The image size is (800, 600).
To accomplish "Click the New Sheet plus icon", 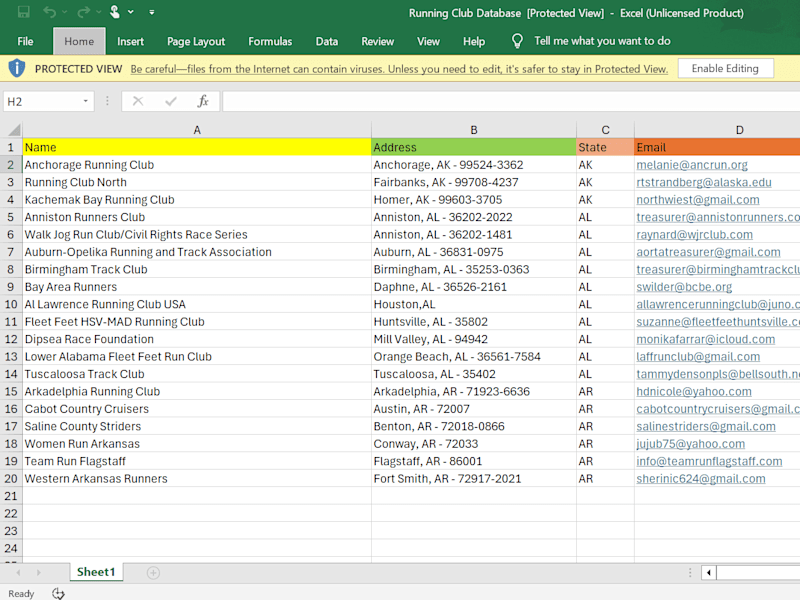I will point(153,572).
